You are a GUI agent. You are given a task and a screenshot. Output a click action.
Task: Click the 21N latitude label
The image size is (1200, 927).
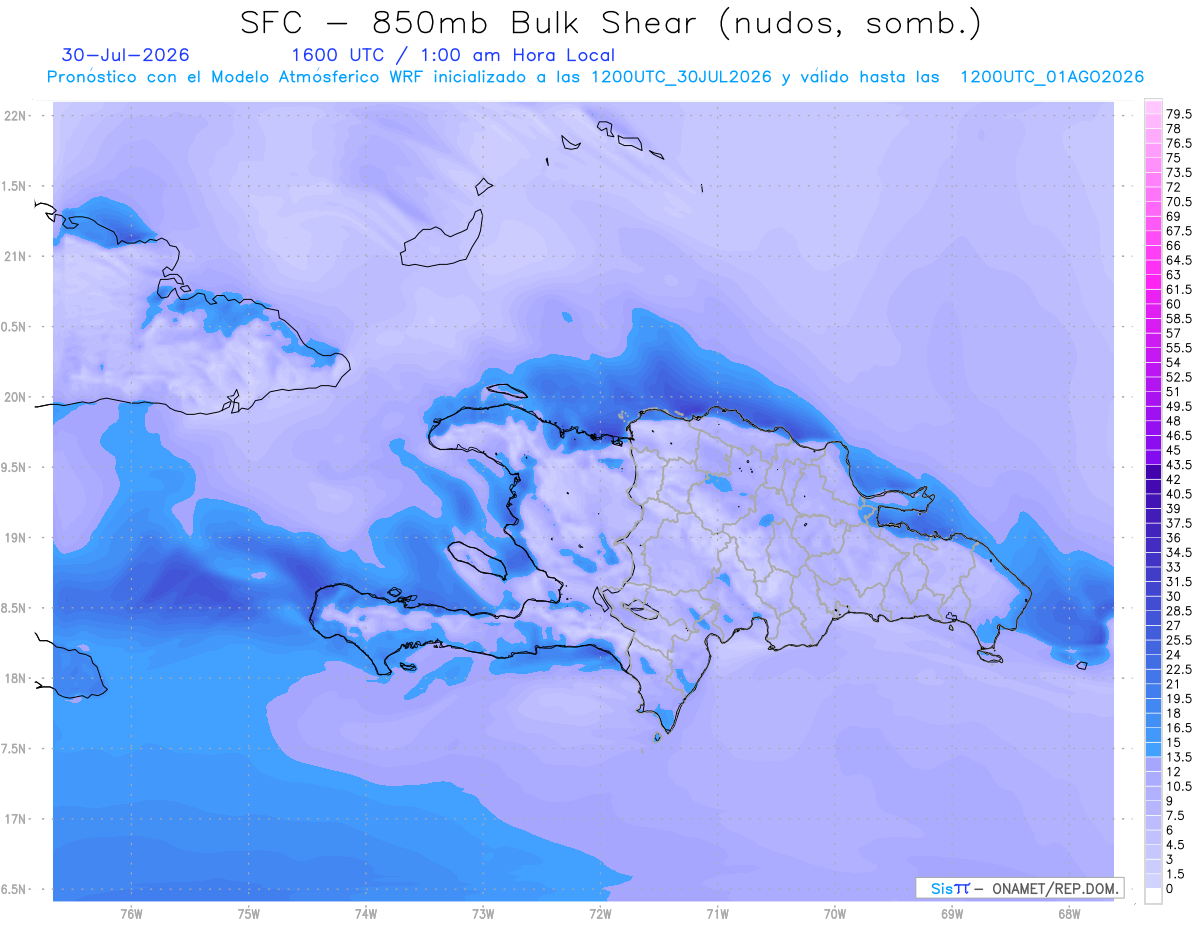tap(16, 256)
